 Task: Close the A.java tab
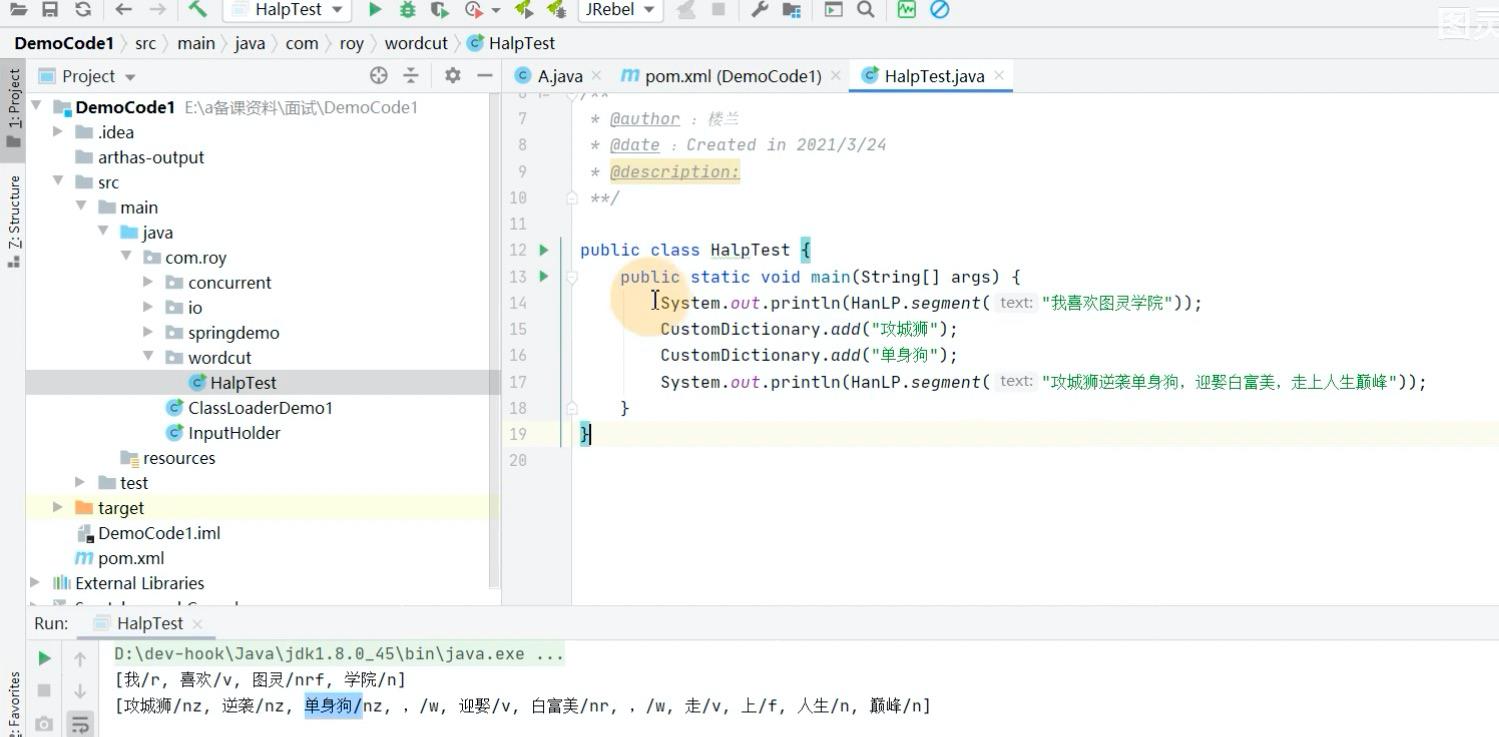[596, 76]
